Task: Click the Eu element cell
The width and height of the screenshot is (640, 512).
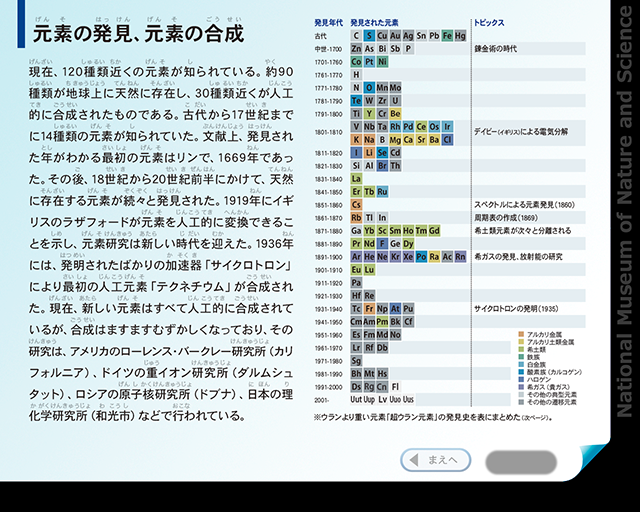Action: pyautogui.click(x=356, y=269)
